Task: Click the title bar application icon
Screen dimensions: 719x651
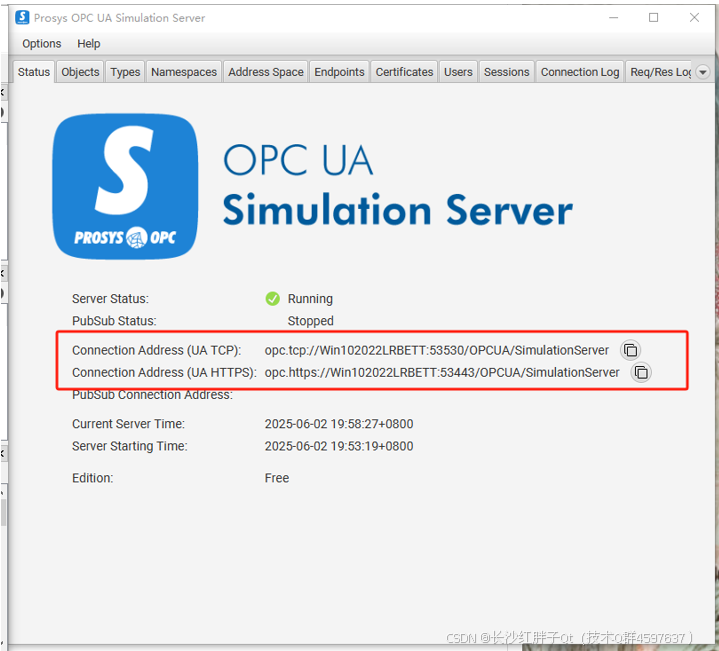Action: point(22,17)
